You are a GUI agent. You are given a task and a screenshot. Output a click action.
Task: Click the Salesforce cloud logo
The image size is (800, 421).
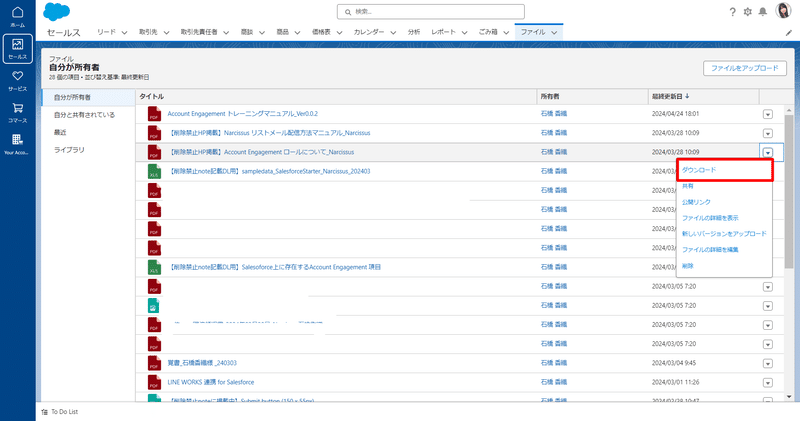click(57, 11)
